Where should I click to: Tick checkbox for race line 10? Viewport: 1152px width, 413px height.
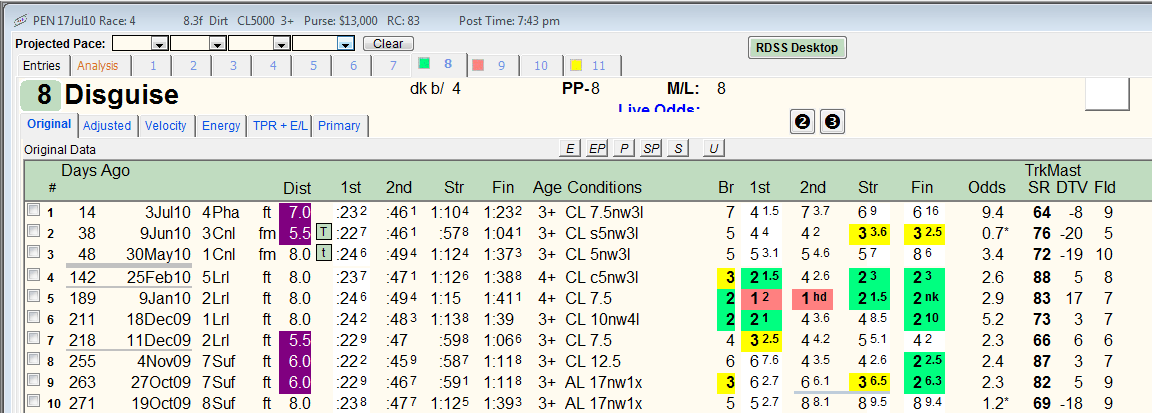[x=32, y=403]
